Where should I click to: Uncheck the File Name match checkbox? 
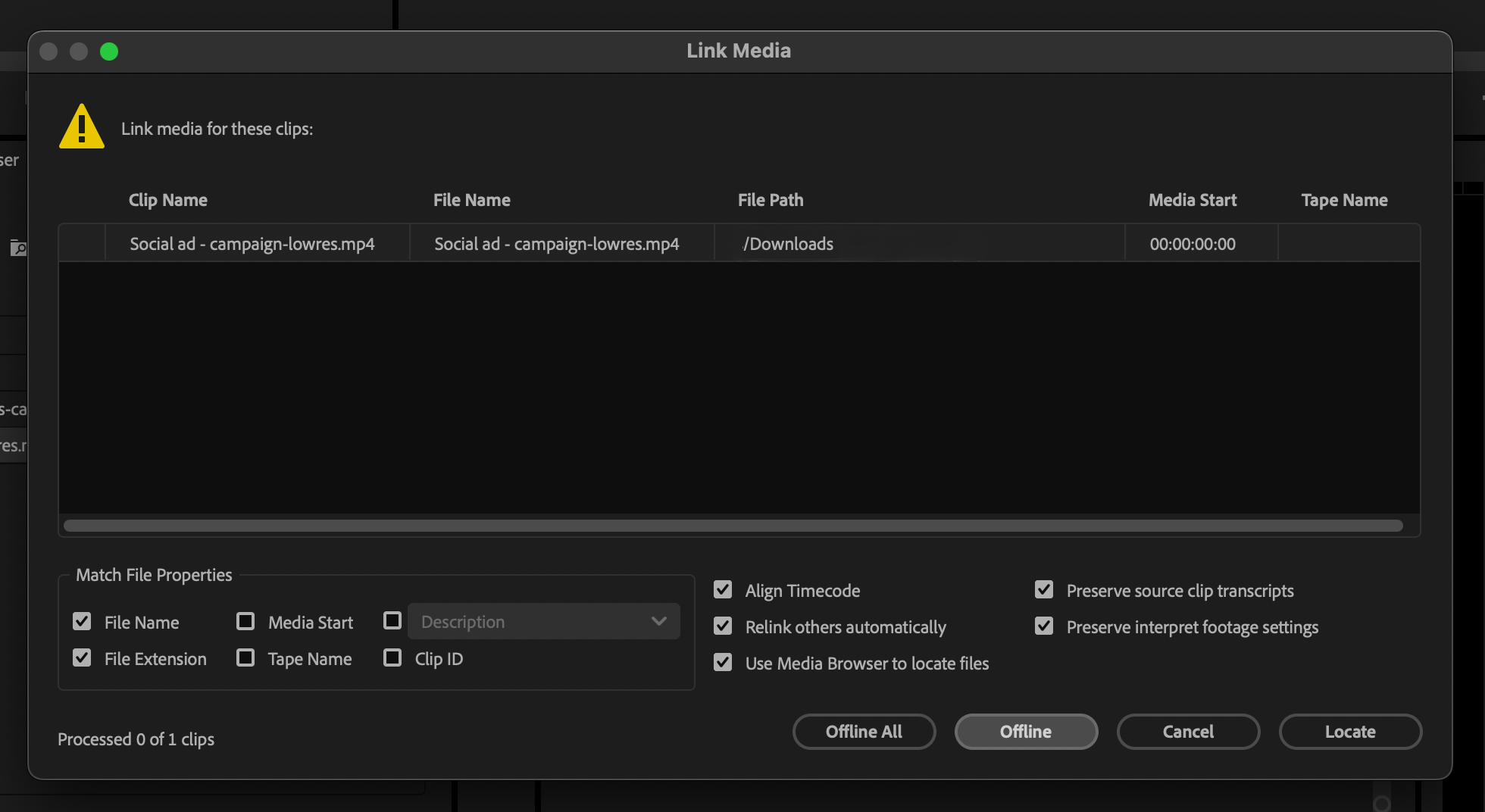coord(82,622)
